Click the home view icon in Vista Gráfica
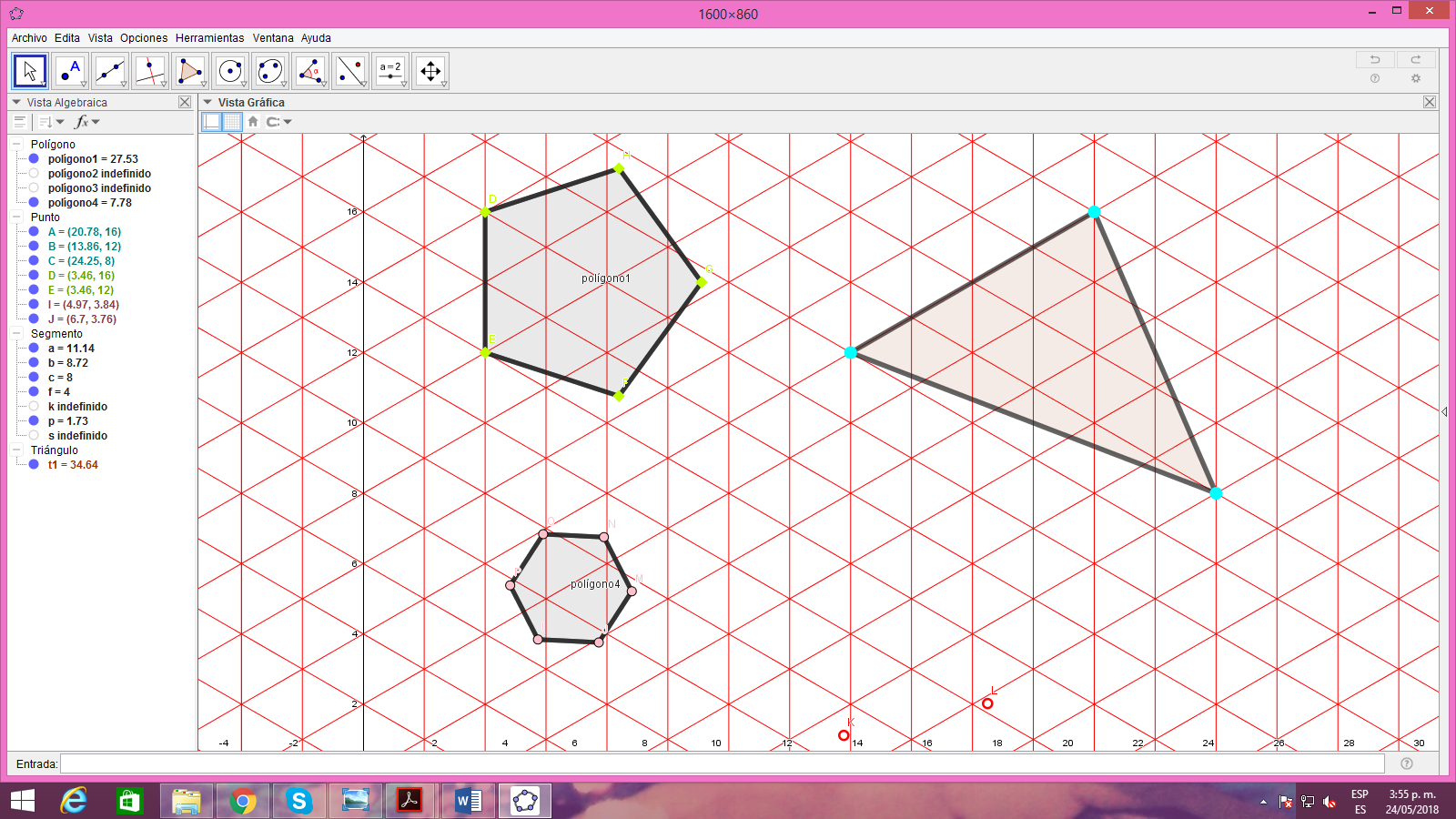Image resolution: width=1456 pixels, height=819 pixels. pos(252,121)
